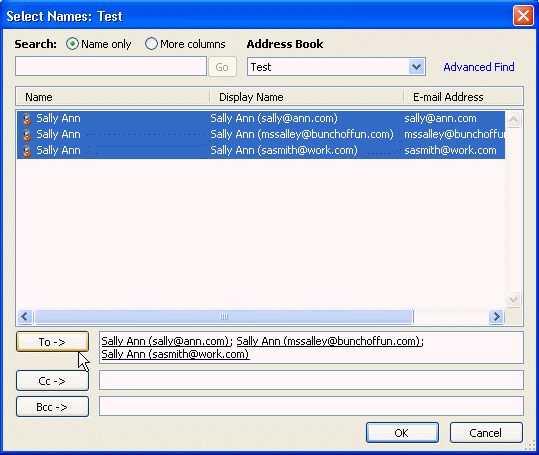Close the Select Names dialog

(x=523, y=15)
